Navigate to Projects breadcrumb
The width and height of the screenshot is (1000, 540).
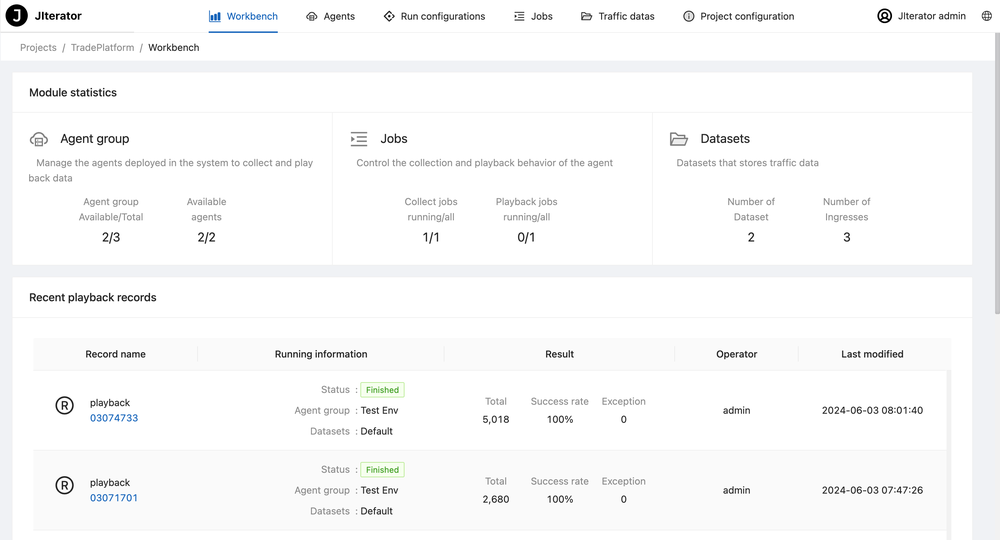click(x=38, y=47)
